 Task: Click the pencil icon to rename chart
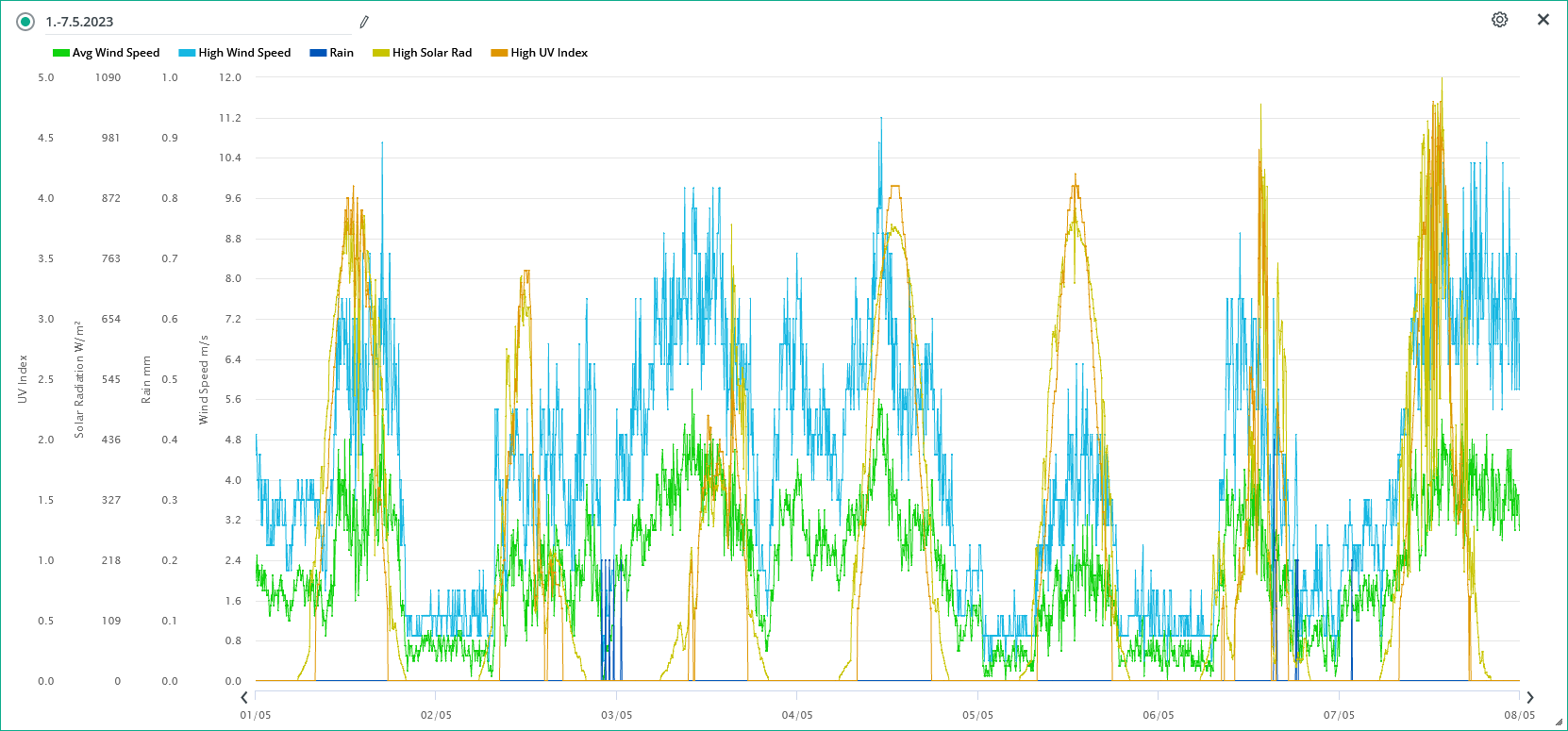364,22
